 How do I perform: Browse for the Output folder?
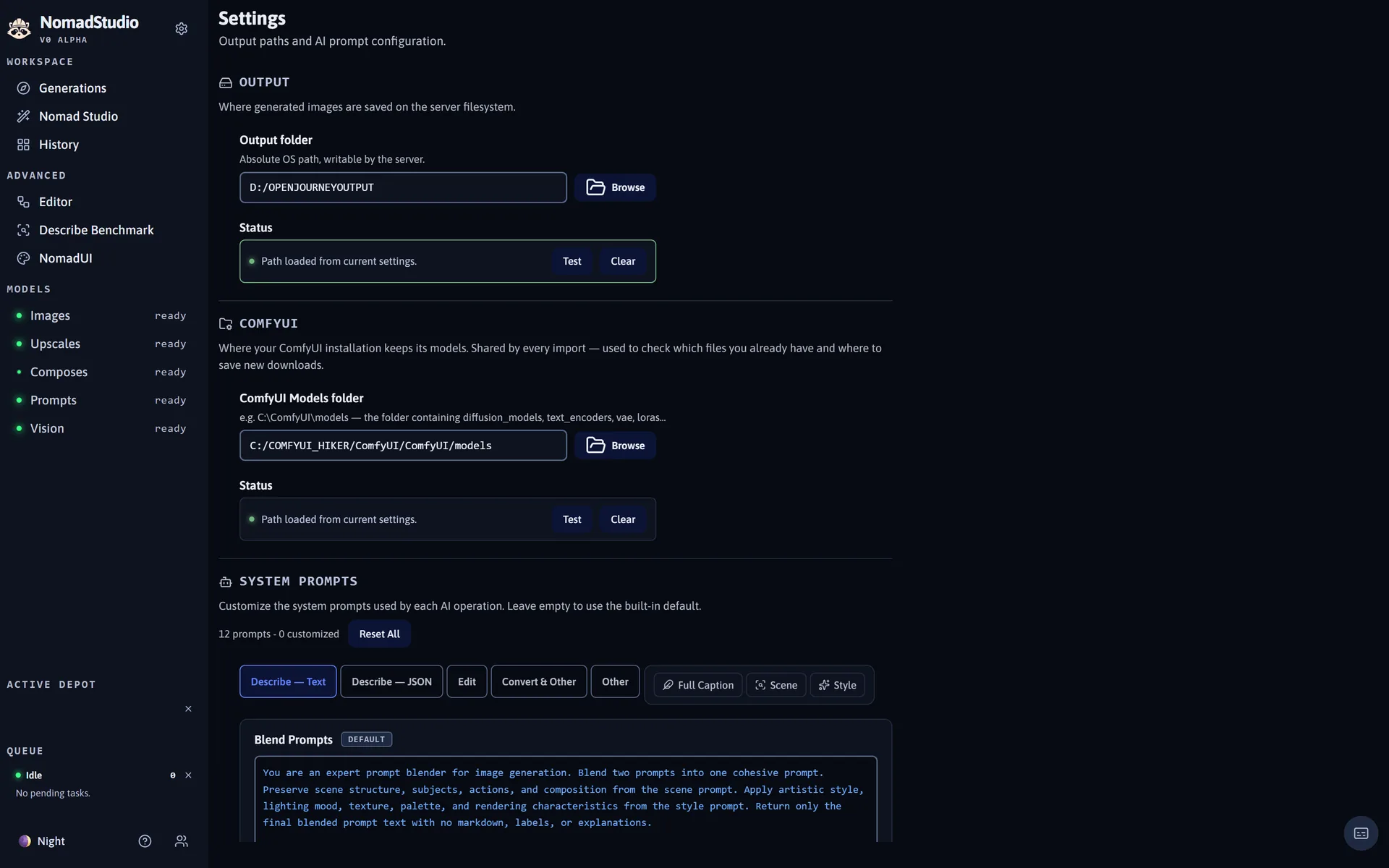tap(615, 187)
